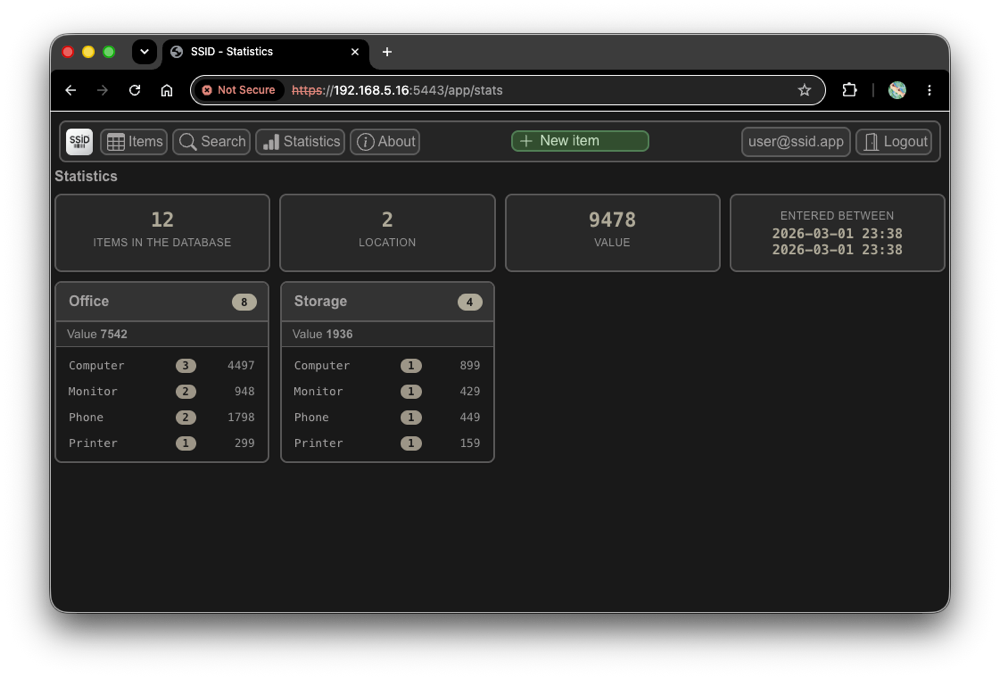Select the Monitor row in Storage
This screenshot has width=1000, height=679.
coord(387,391)
